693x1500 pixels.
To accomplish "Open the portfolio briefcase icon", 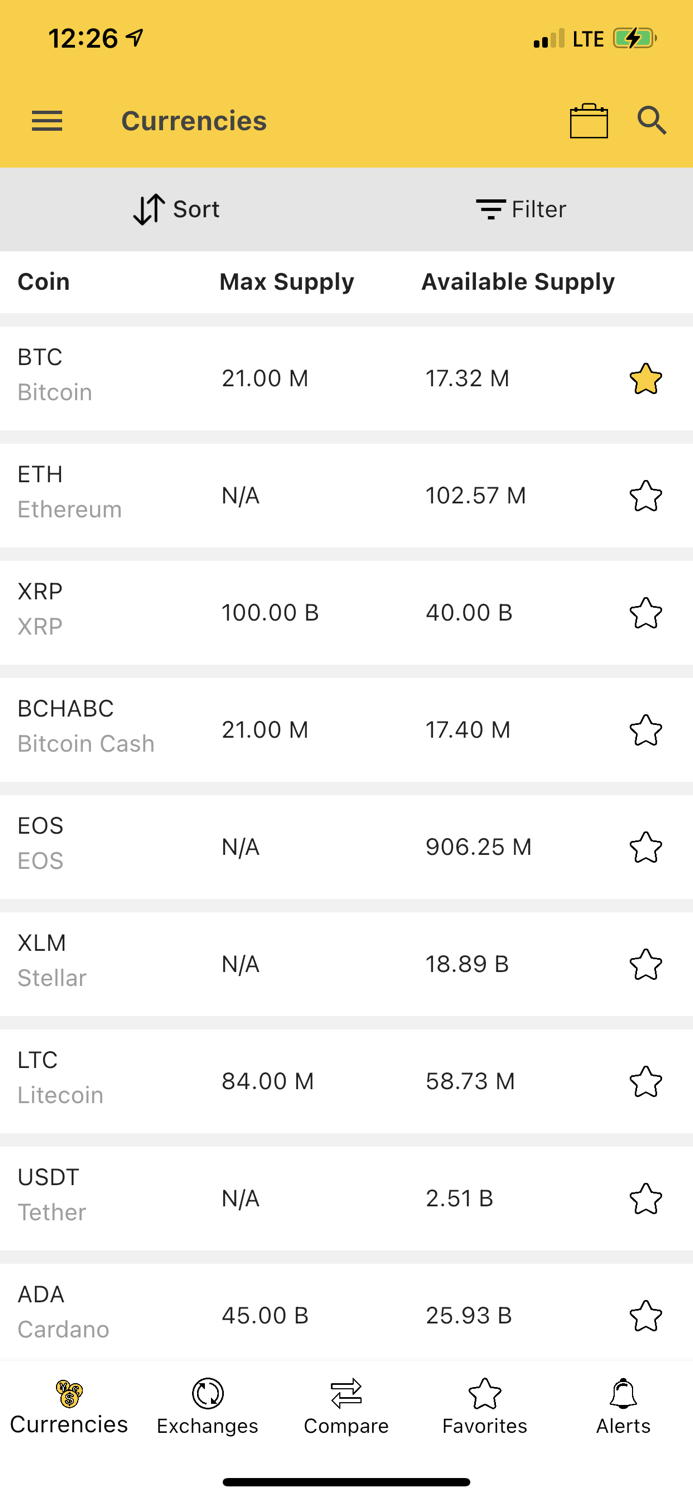I will pyautogui.click(x=589, y=120).
